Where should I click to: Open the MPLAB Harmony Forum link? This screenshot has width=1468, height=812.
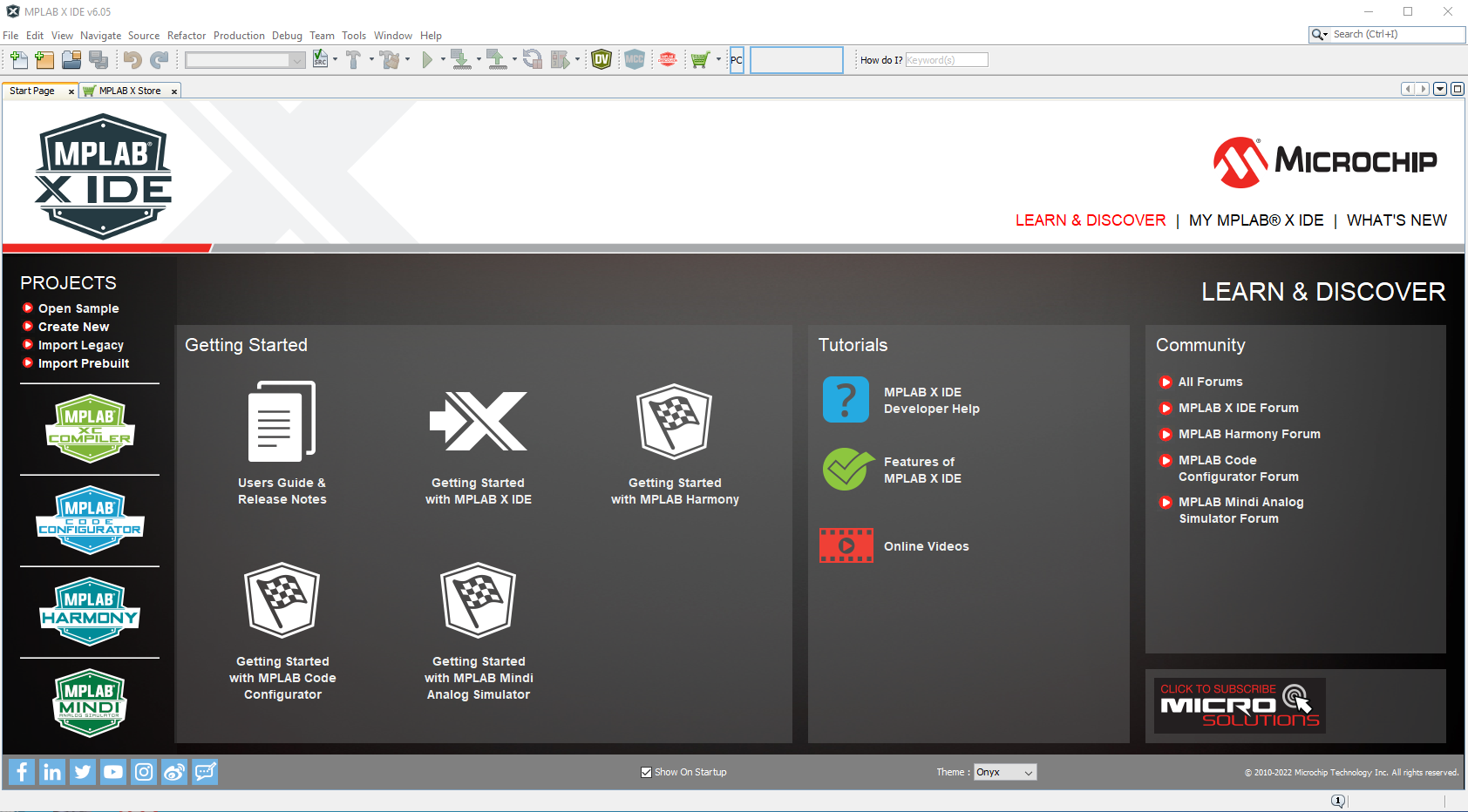click(x=1249, y=434)
